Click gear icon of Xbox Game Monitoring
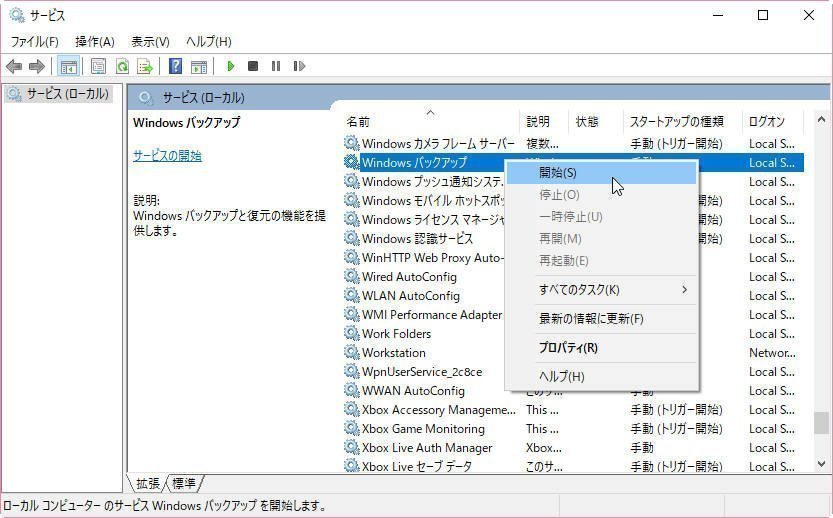The image size is (833, 518). 352,428
